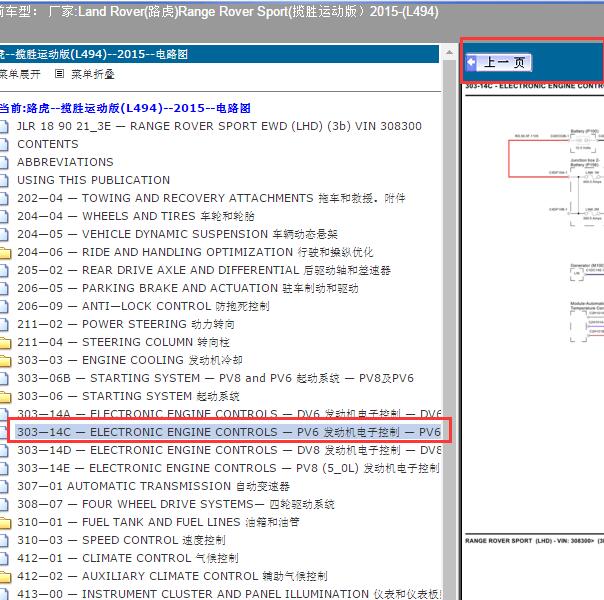
Task: Expand 204-06 Ride and Handling Optimization folder
Action: click(x=195, y=252)
